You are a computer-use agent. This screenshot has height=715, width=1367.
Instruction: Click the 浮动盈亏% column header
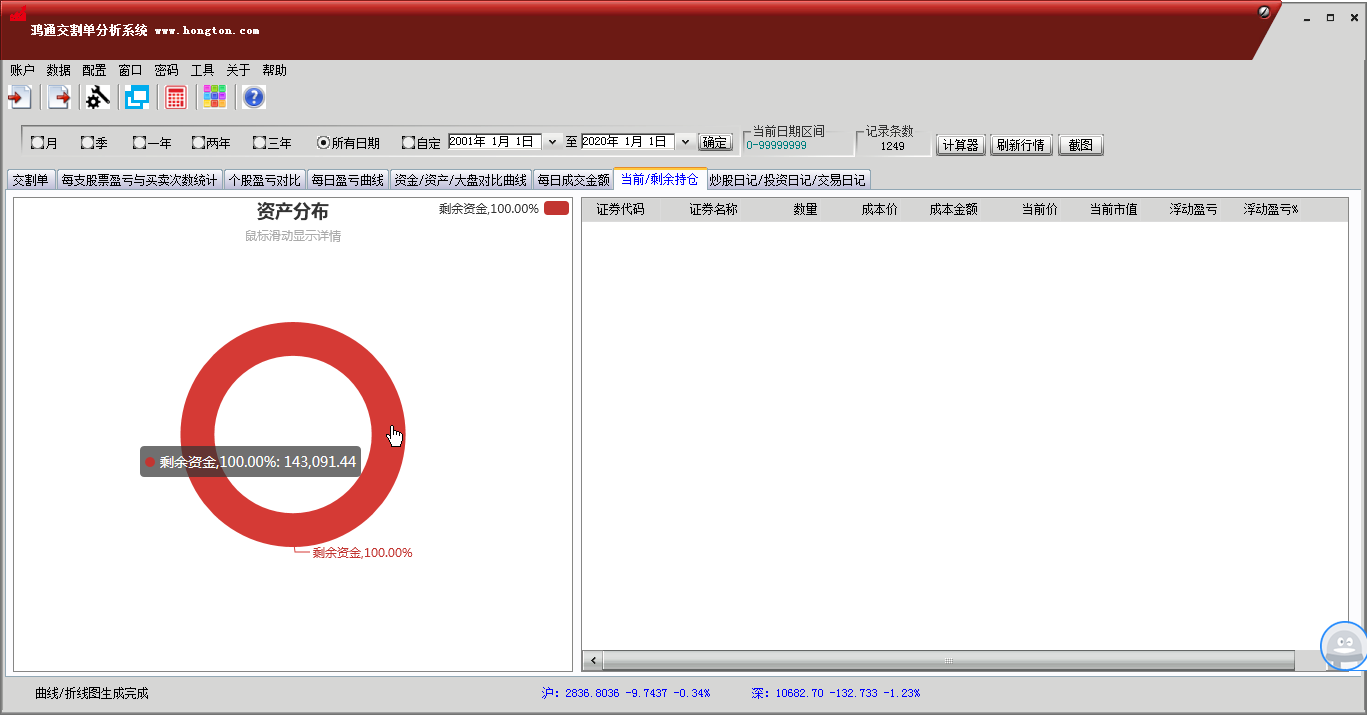[x=1270, y=210]
